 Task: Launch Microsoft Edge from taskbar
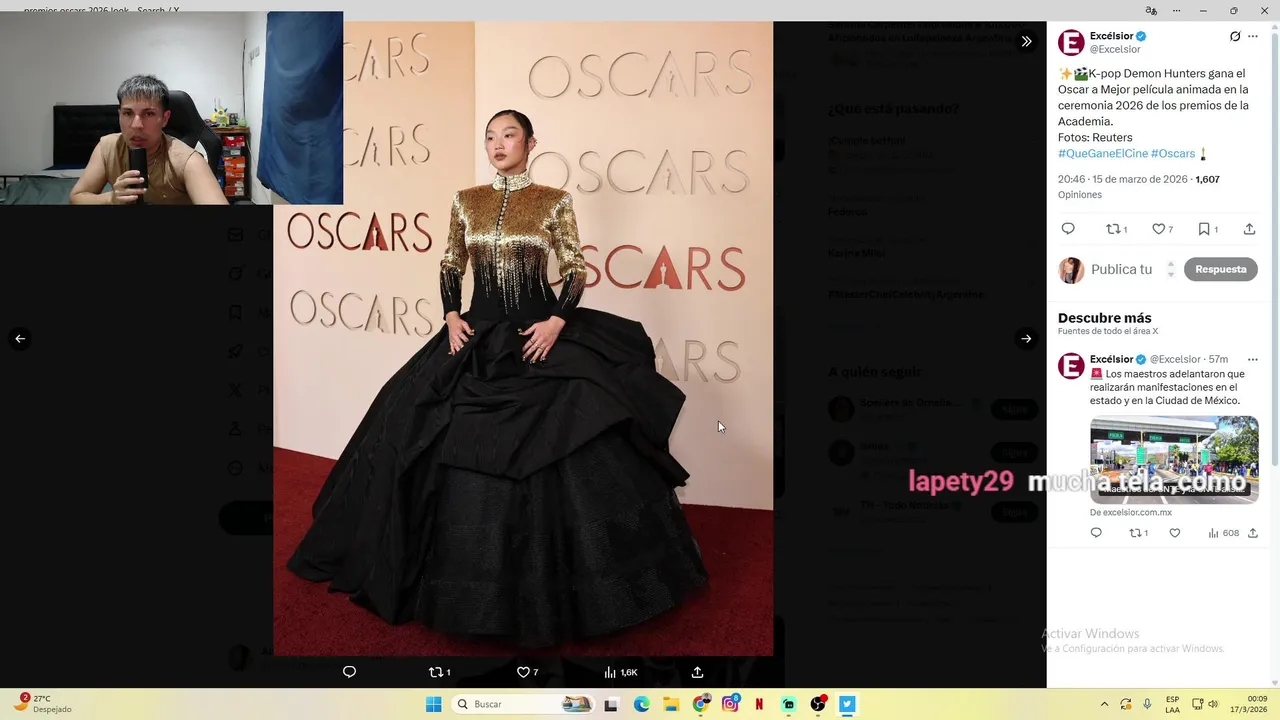tap(641, 704)
